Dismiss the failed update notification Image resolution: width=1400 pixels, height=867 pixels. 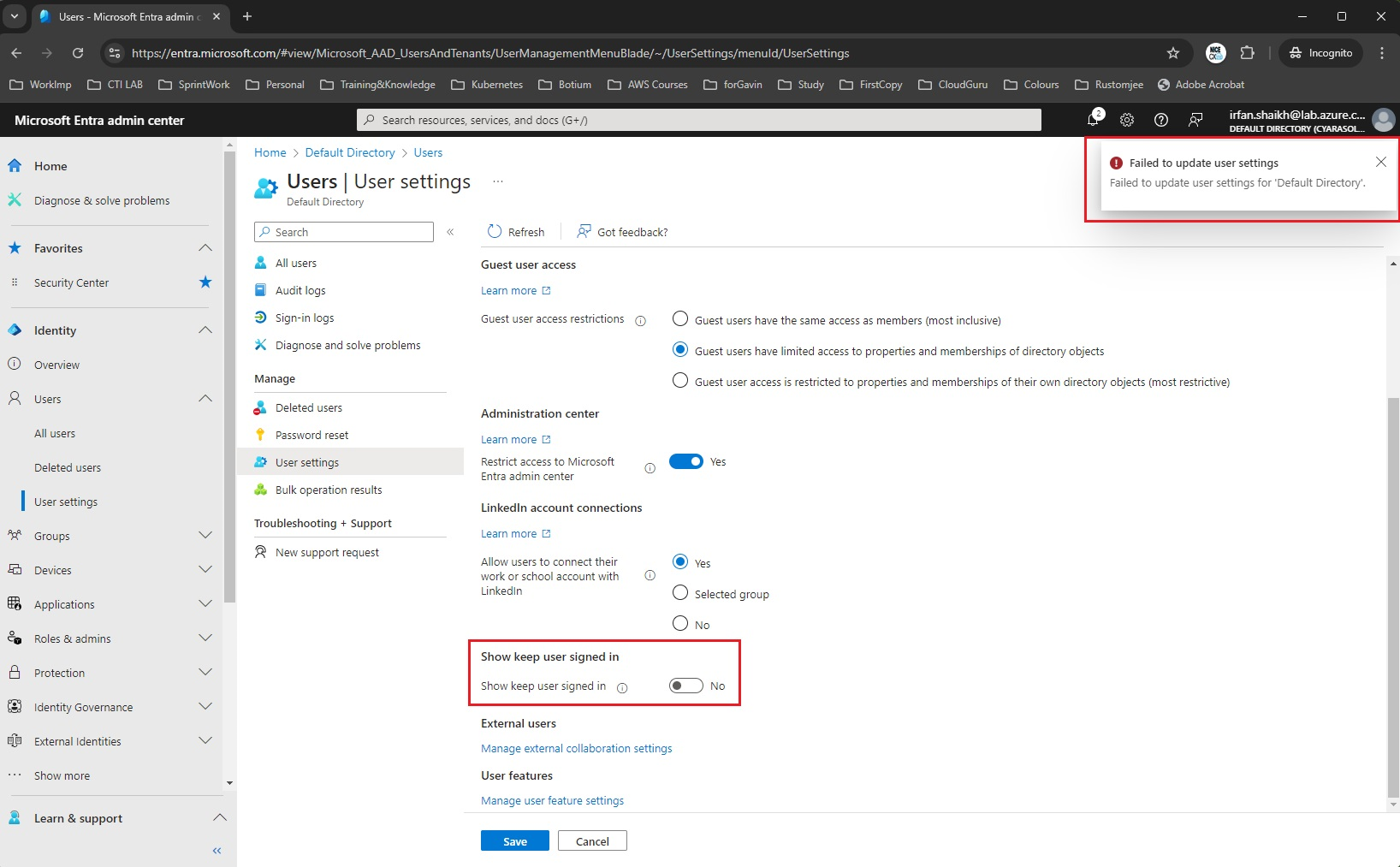point(1380,162)
